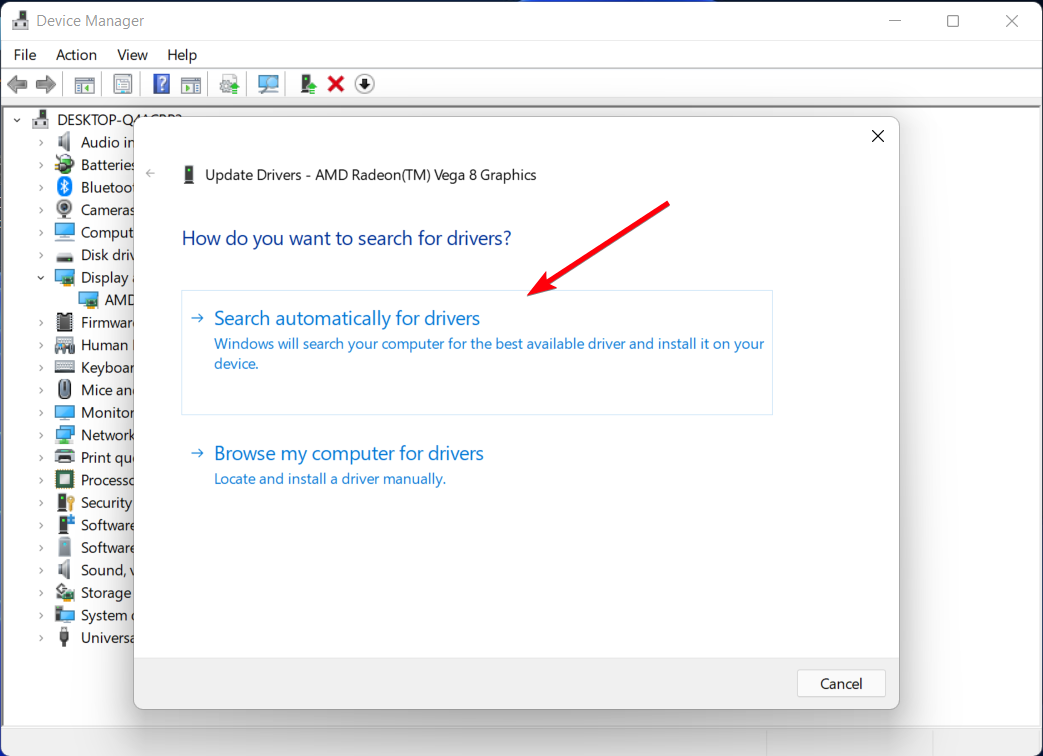Click the Display adapters icon
The width and height of the screenshot is (1043, 756).
[x=65, y=277]
